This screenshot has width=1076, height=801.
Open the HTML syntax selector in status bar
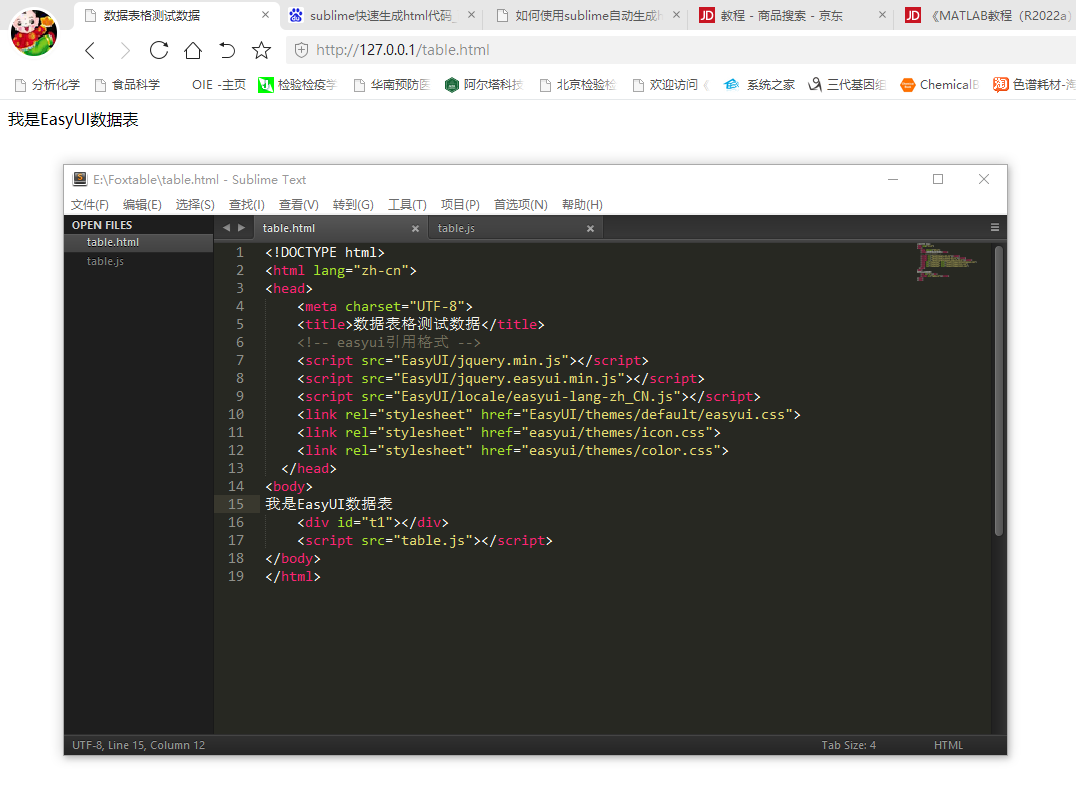click(x=947, y=745)
